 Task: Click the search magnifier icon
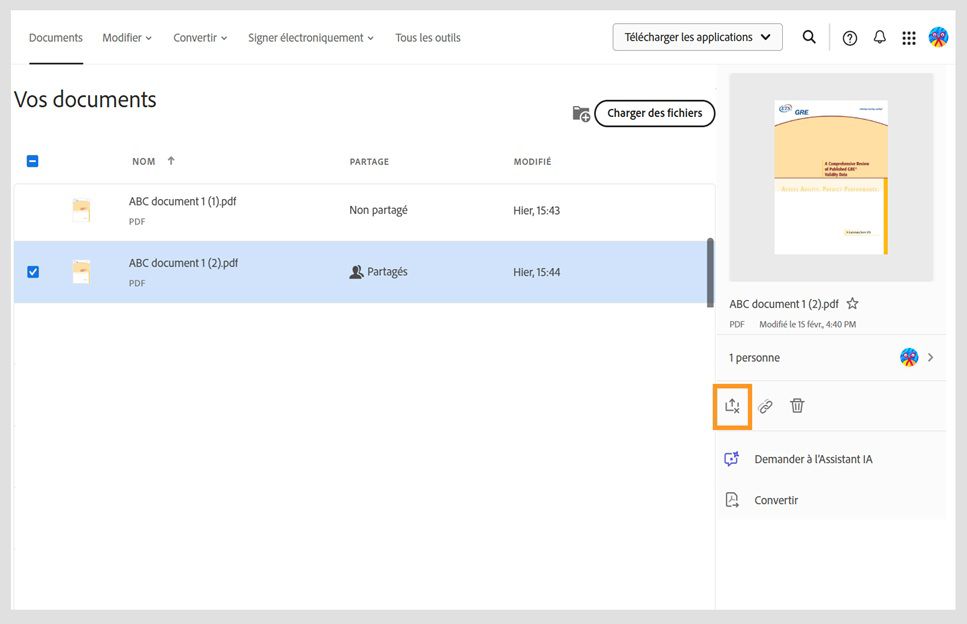coord(809,37)
